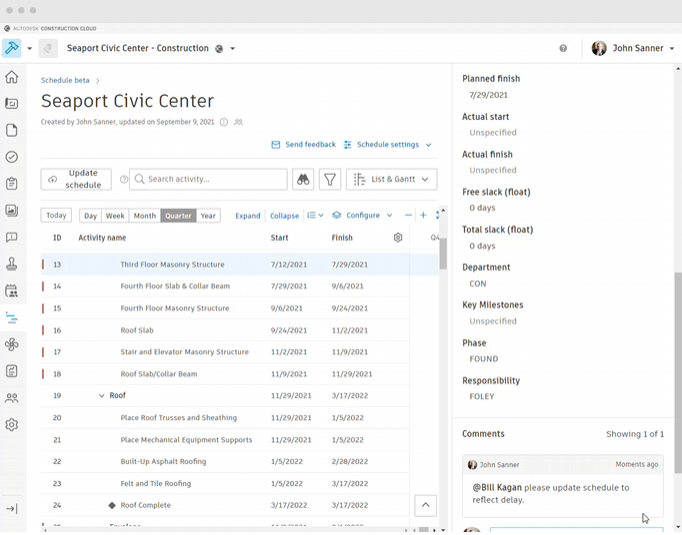Open the List & Gantt view dropdown

click(x=391, y=180)
